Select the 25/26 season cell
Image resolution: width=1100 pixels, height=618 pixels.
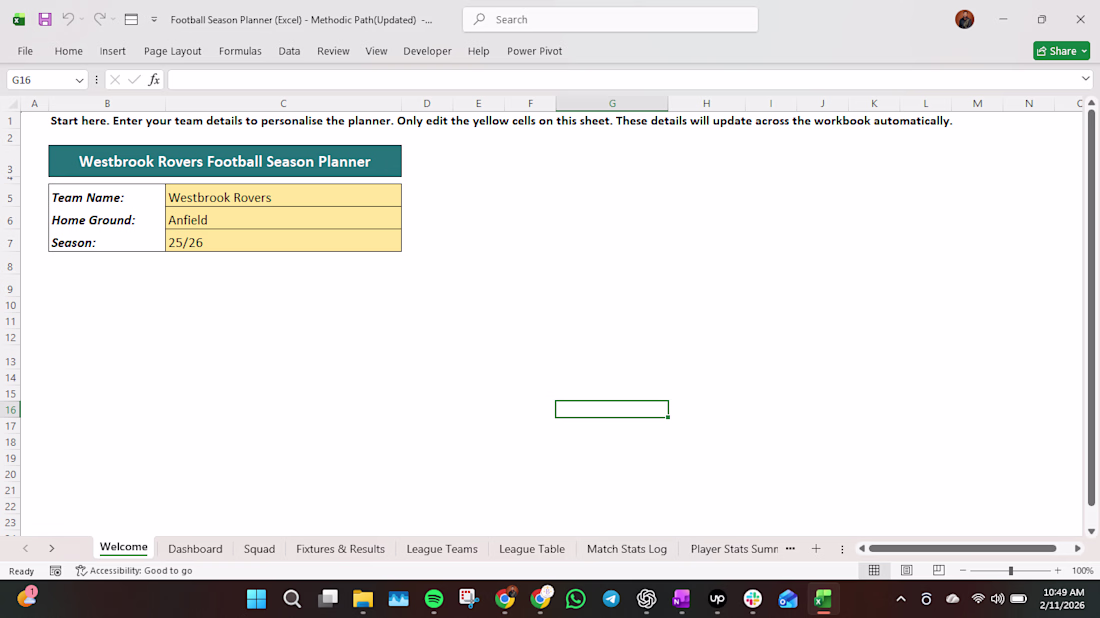[x=283, y=241]
